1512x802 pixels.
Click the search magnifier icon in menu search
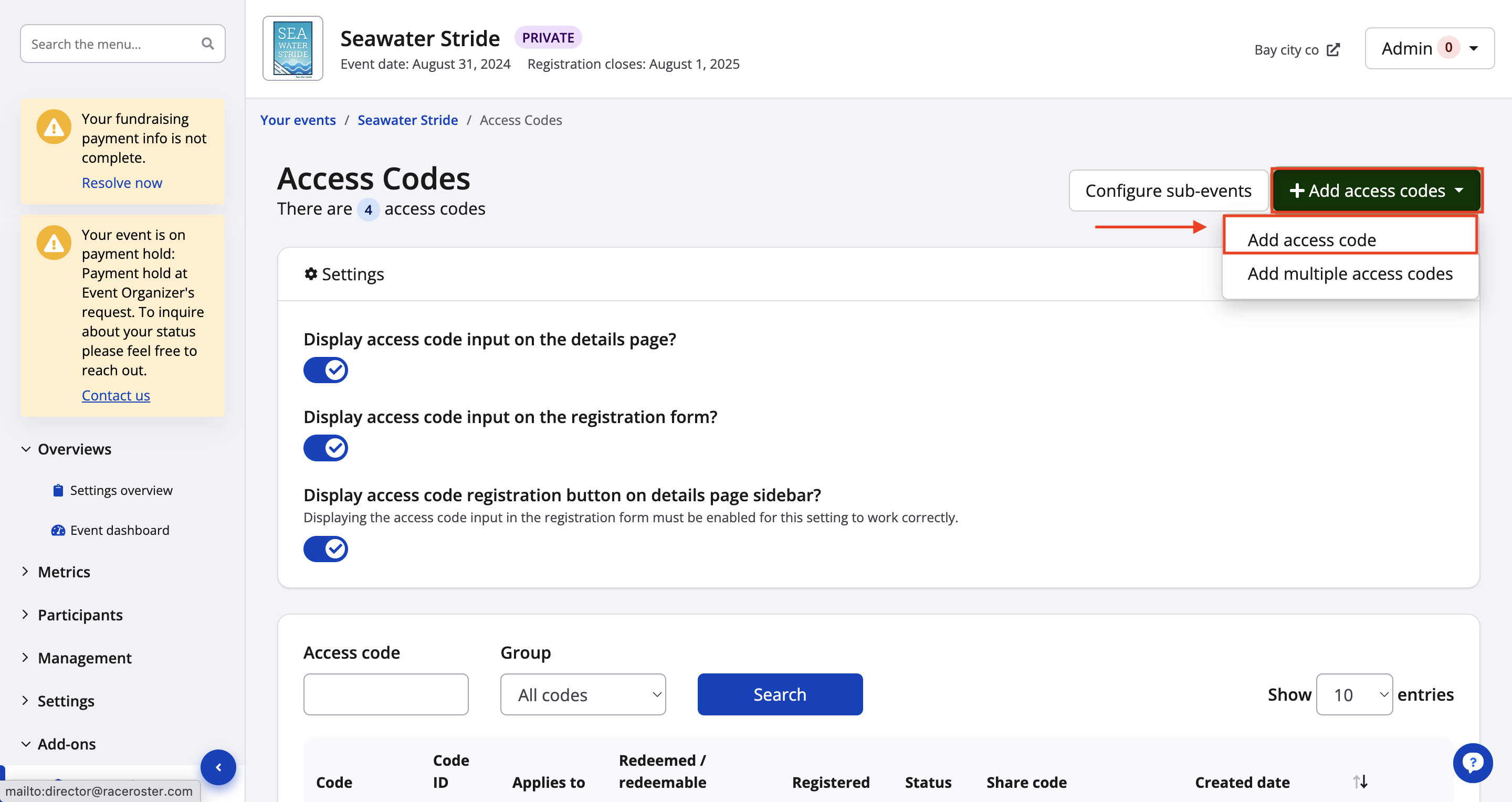pos(207,44)
